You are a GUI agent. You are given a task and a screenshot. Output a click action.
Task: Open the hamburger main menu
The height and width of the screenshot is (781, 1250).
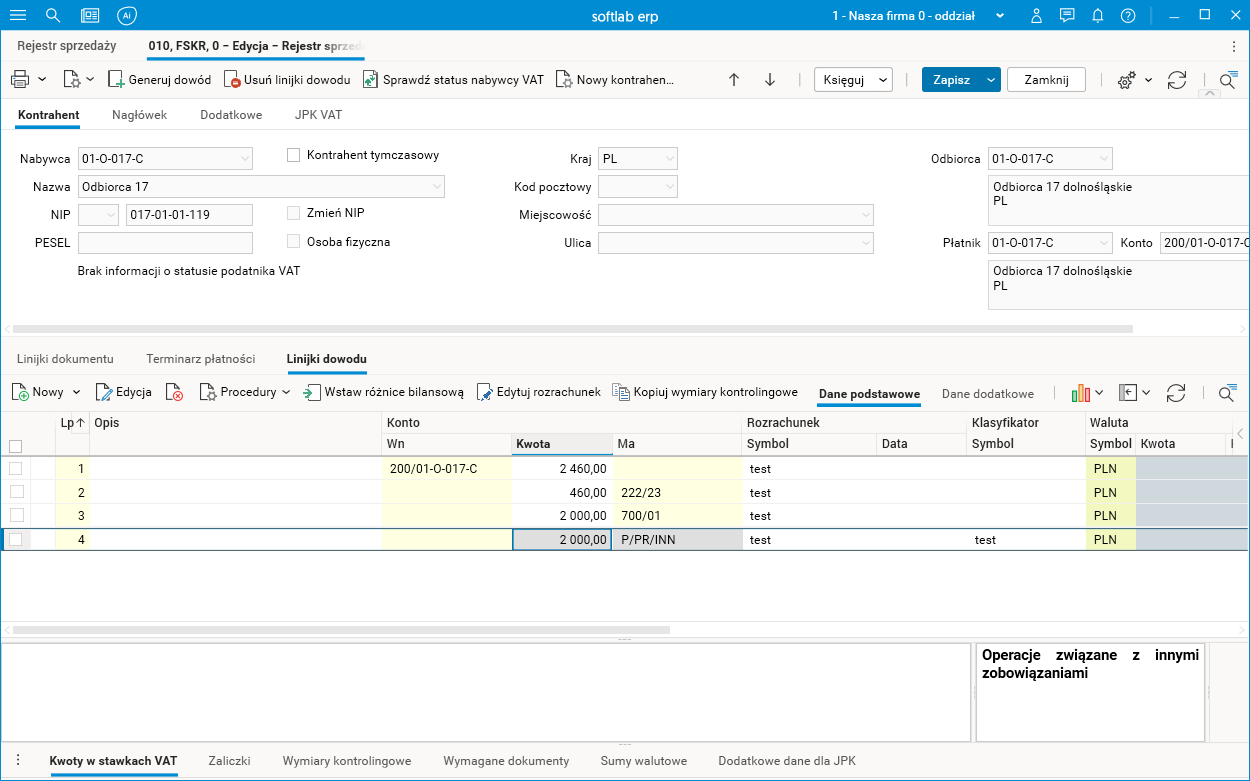pyautogui.click(x=18, y=16)
